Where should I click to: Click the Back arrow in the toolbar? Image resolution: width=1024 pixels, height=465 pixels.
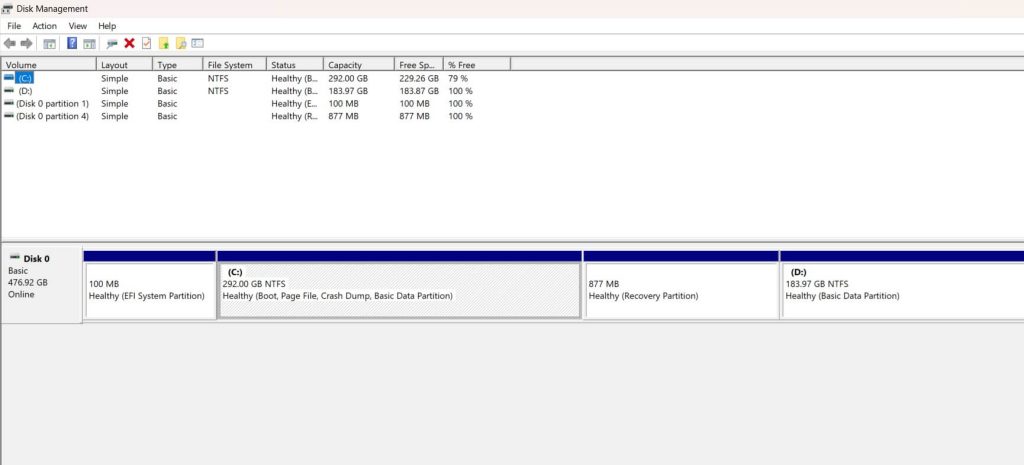(10, 44)
